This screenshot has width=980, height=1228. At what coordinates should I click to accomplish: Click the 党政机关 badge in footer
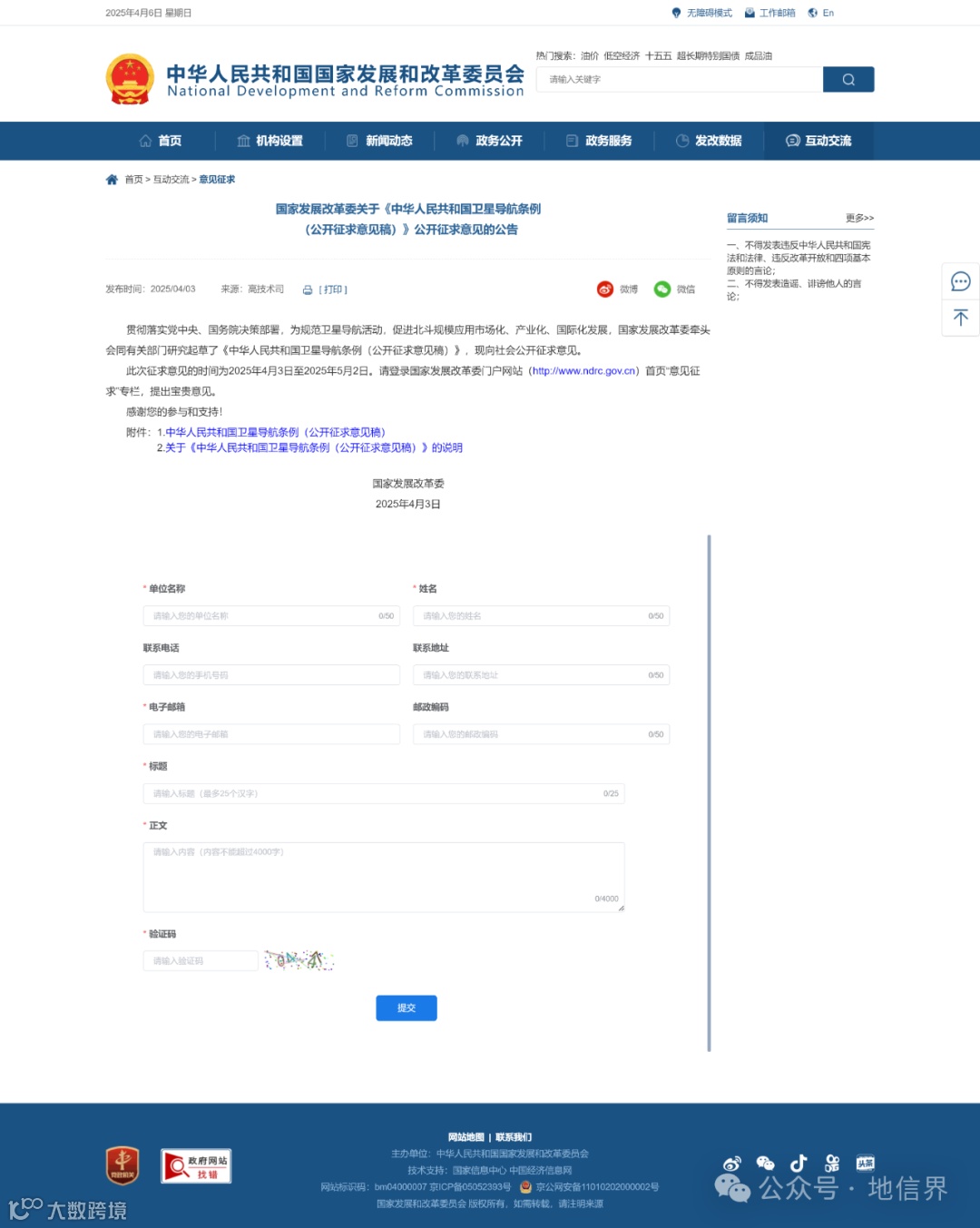122,1164
